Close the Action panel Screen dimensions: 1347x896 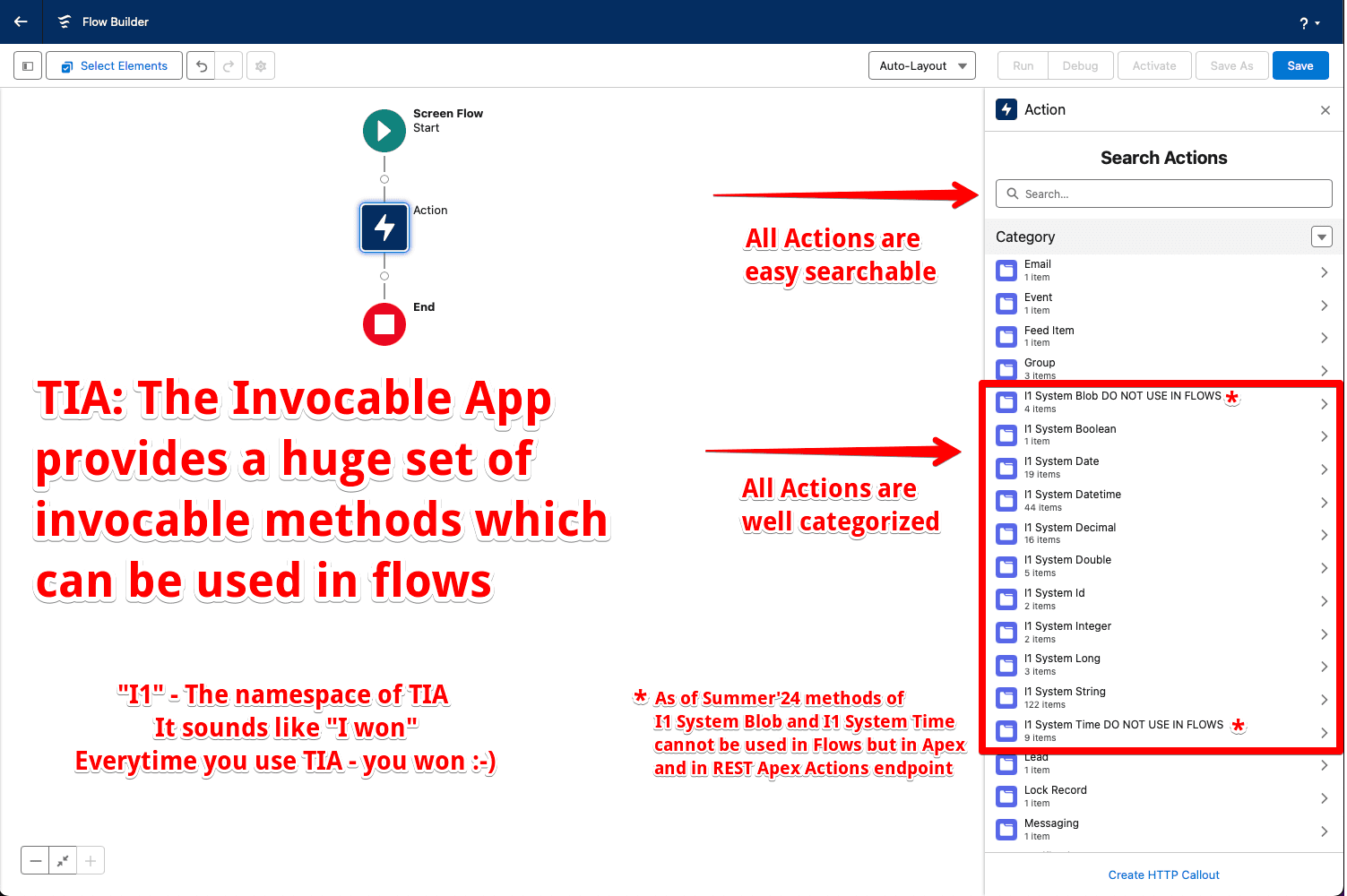point(1325,110)
